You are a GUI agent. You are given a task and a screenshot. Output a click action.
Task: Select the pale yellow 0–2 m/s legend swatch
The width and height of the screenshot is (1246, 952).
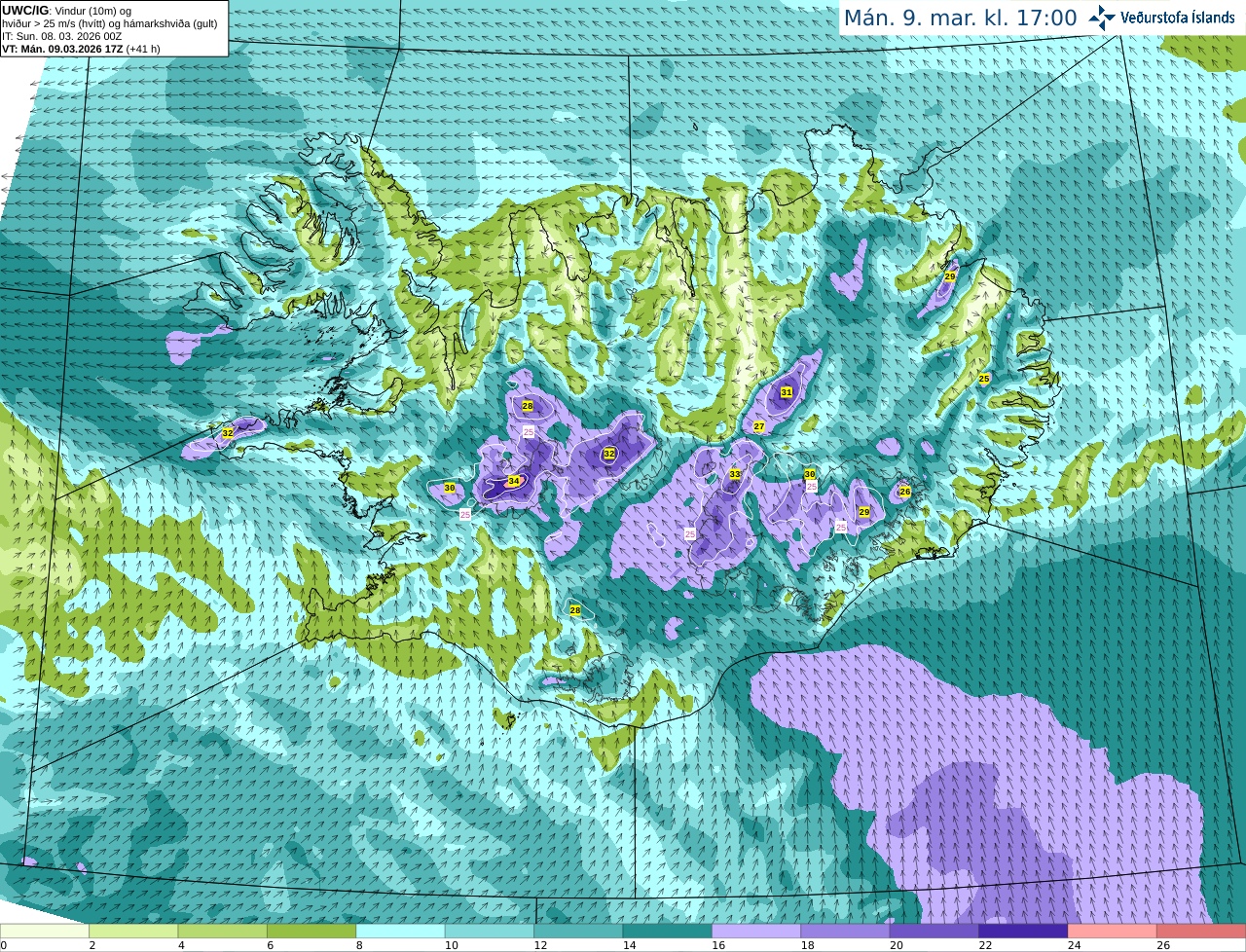[45, 931]
